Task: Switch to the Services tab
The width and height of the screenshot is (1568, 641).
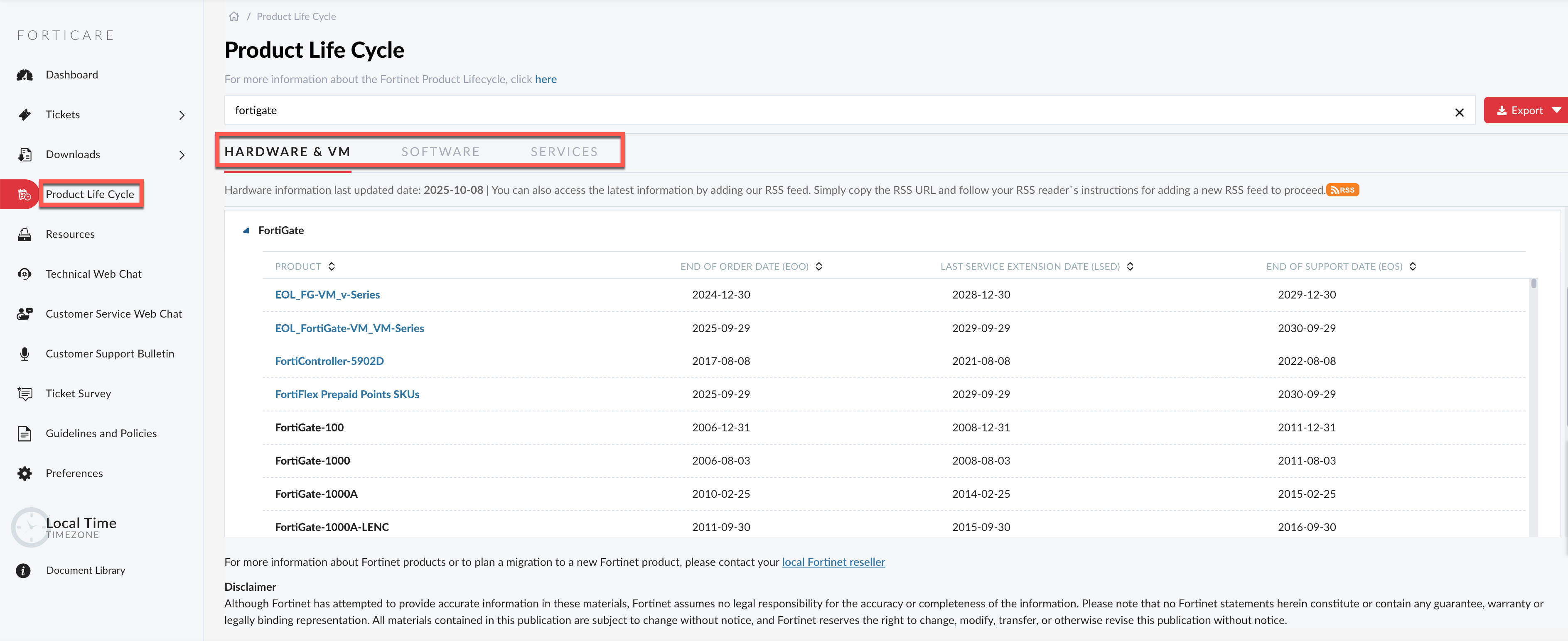Action: click(564, 152)
